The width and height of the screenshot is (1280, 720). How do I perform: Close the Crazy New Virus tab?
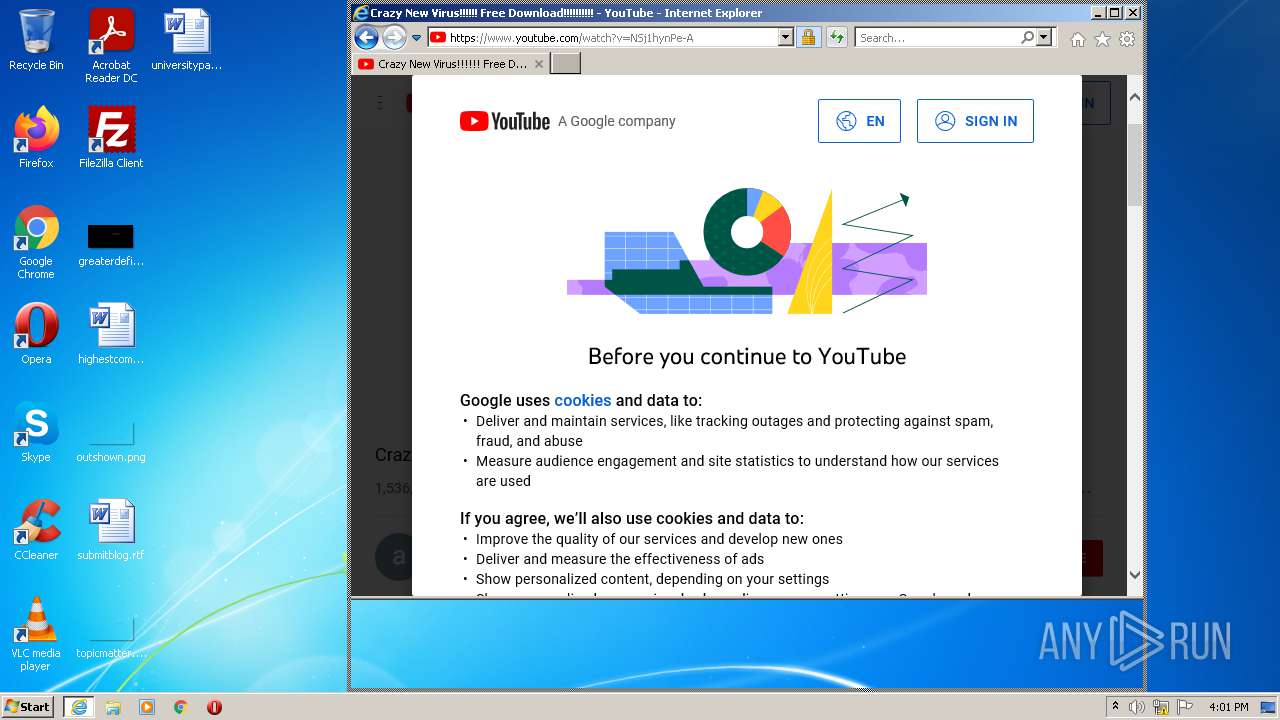click(x=539, y=64)
